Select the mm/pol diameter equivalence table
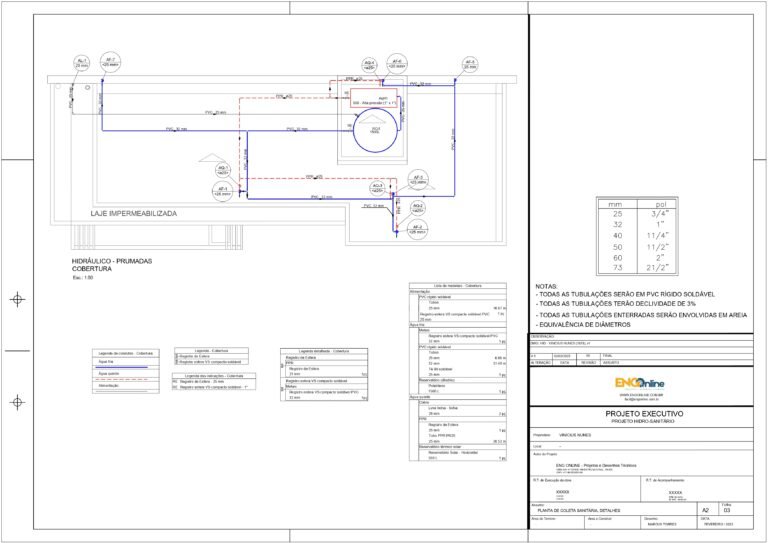Image resolution: width=768 pixels, height=543 pixels. pyautogui.click(x=637, y=236)
